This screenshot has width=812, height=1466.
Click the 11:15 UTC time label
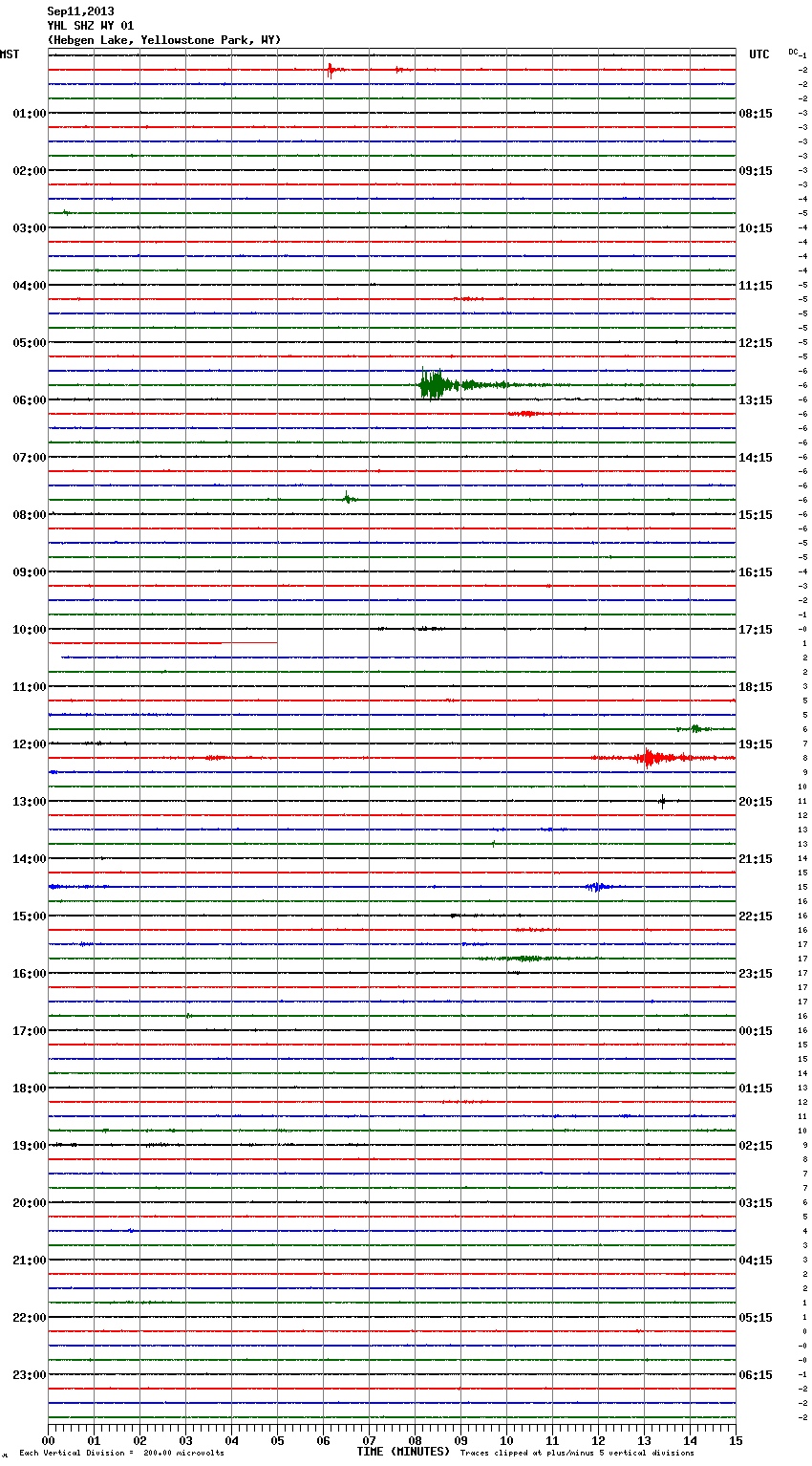(756, 286)
